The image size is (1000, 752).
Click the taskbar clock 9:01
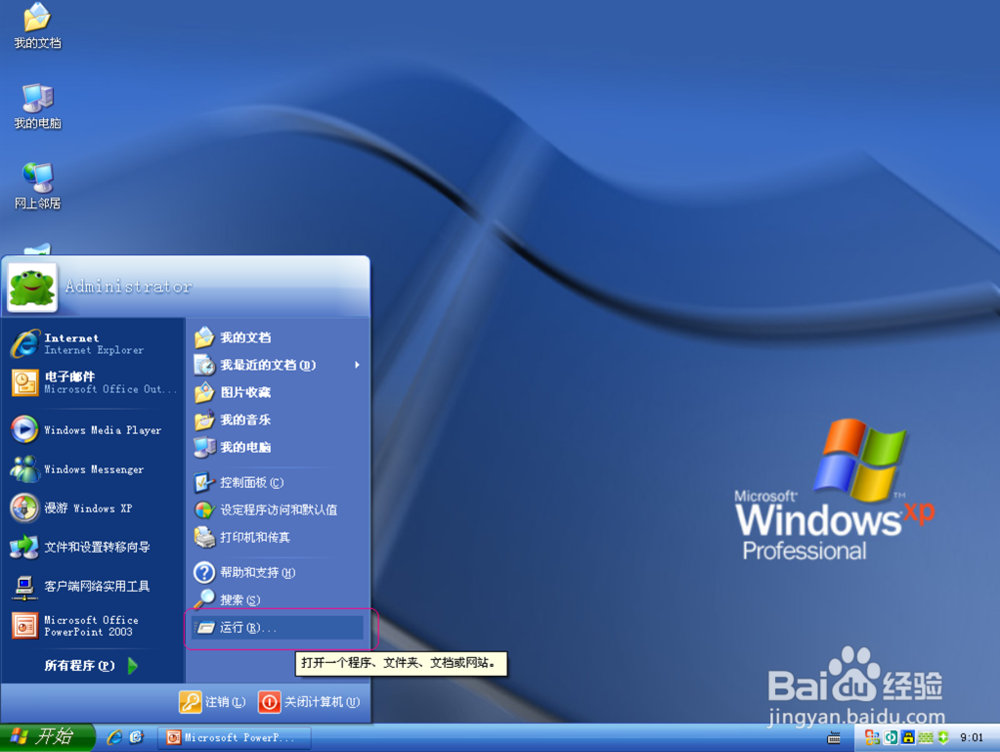tap(971, 737)
